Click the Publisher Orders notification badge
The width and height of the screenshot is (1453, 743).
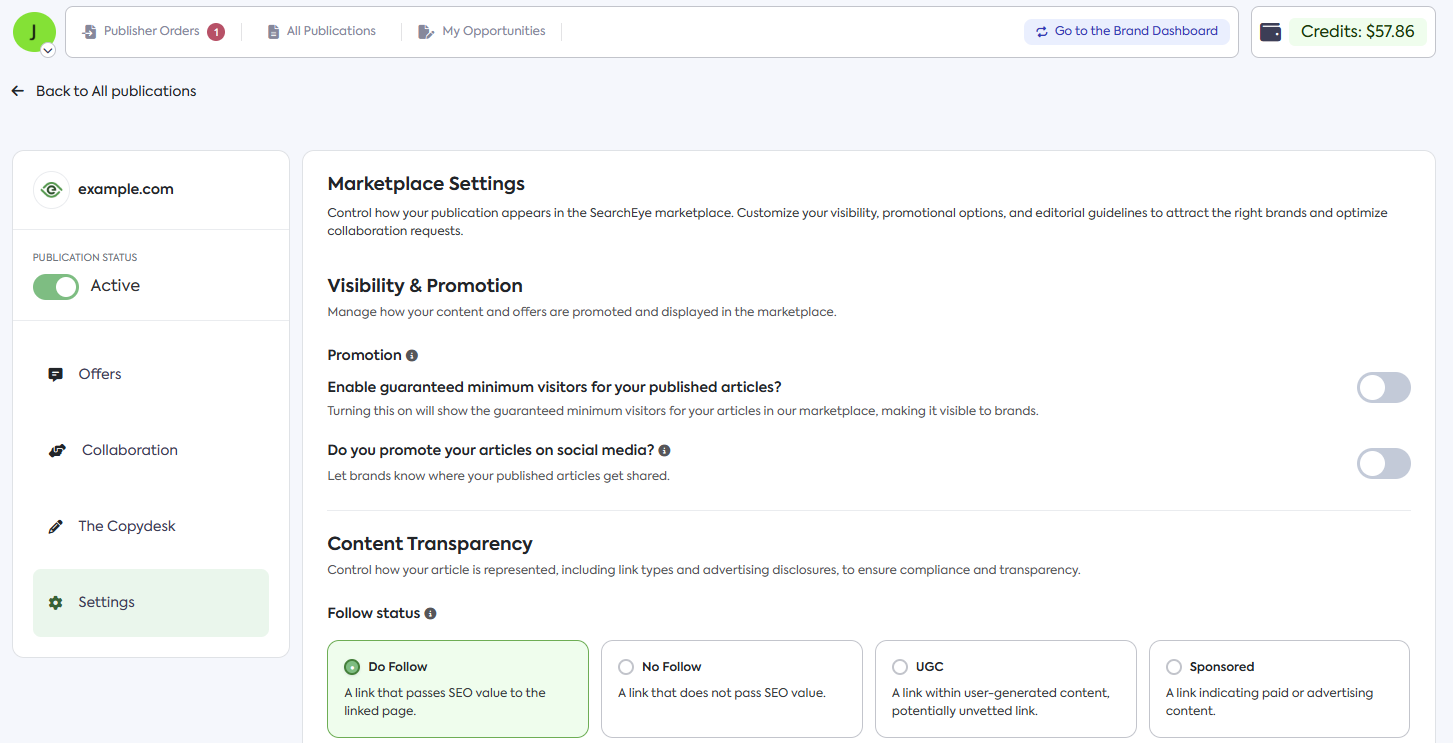click(216, 32)
